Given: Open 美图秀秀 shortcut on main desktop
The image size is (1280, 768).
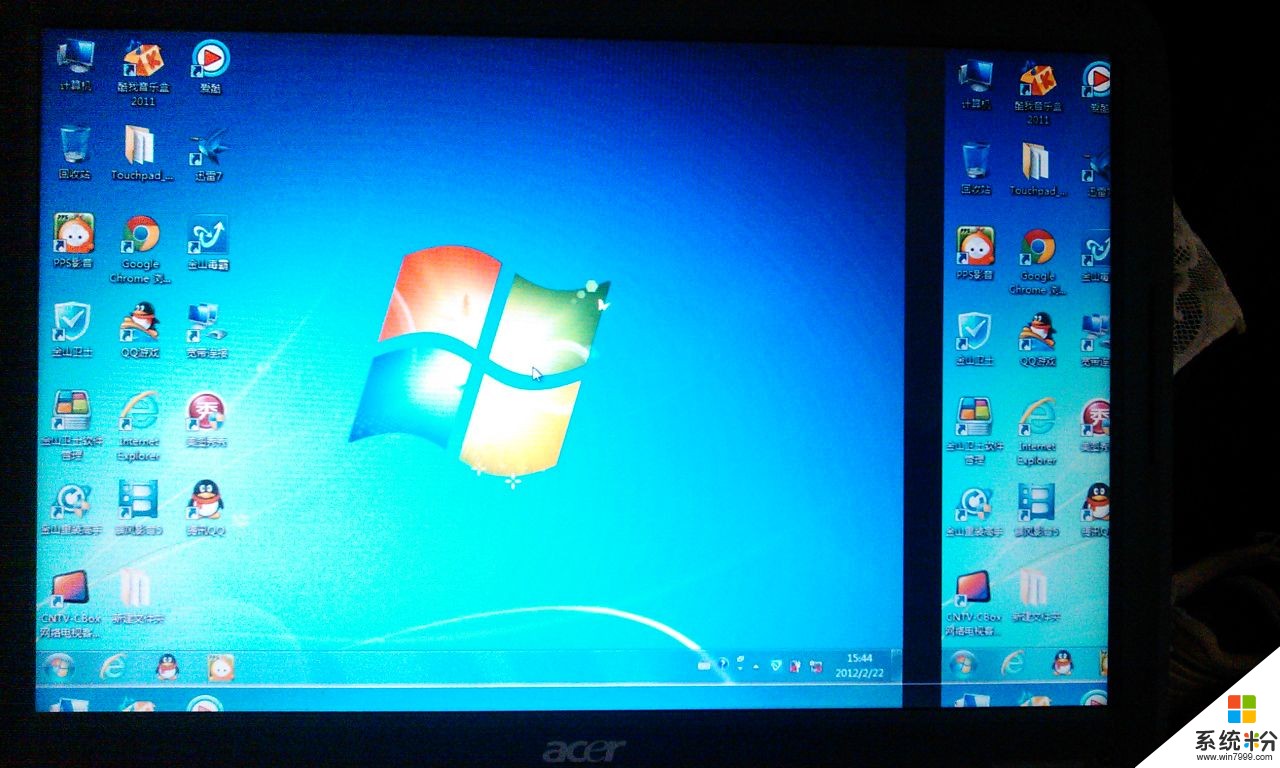Looking at the screenshot, I should [x=206, y=420].
